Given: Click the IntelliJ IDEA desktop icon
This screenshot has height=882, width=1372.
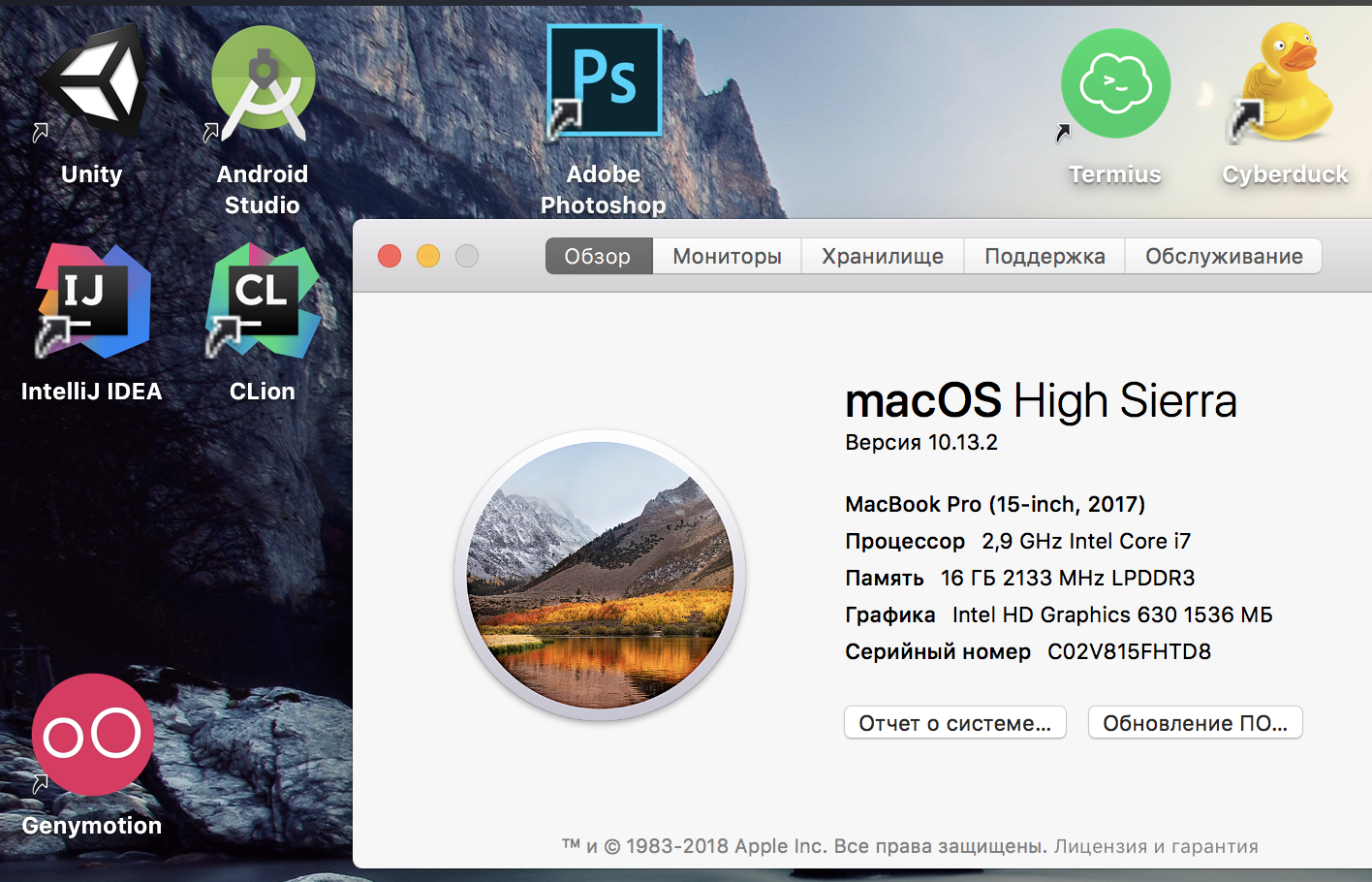Looking at the screenshot, I should (93, 300).
